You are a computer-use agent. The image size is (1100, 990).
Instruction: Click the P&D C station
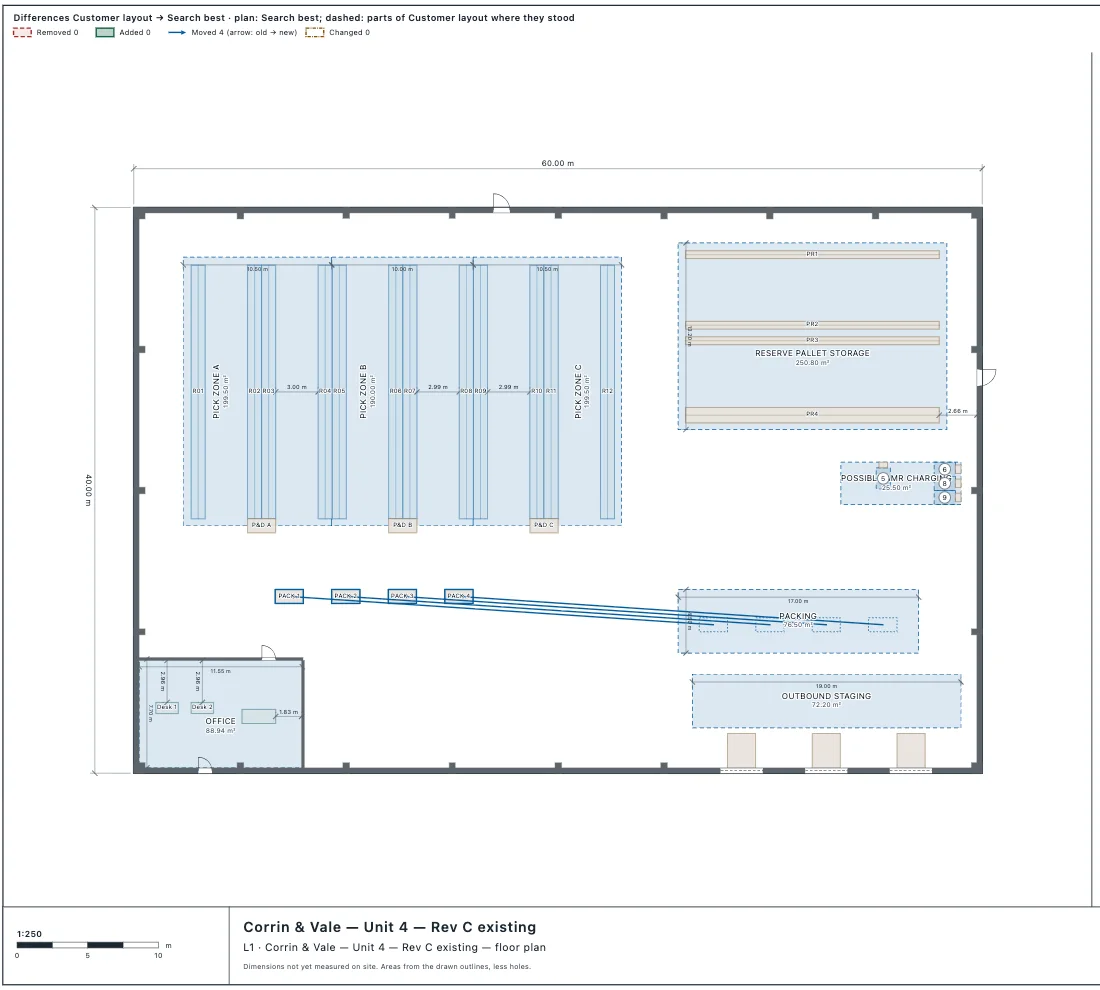[544, 526]
